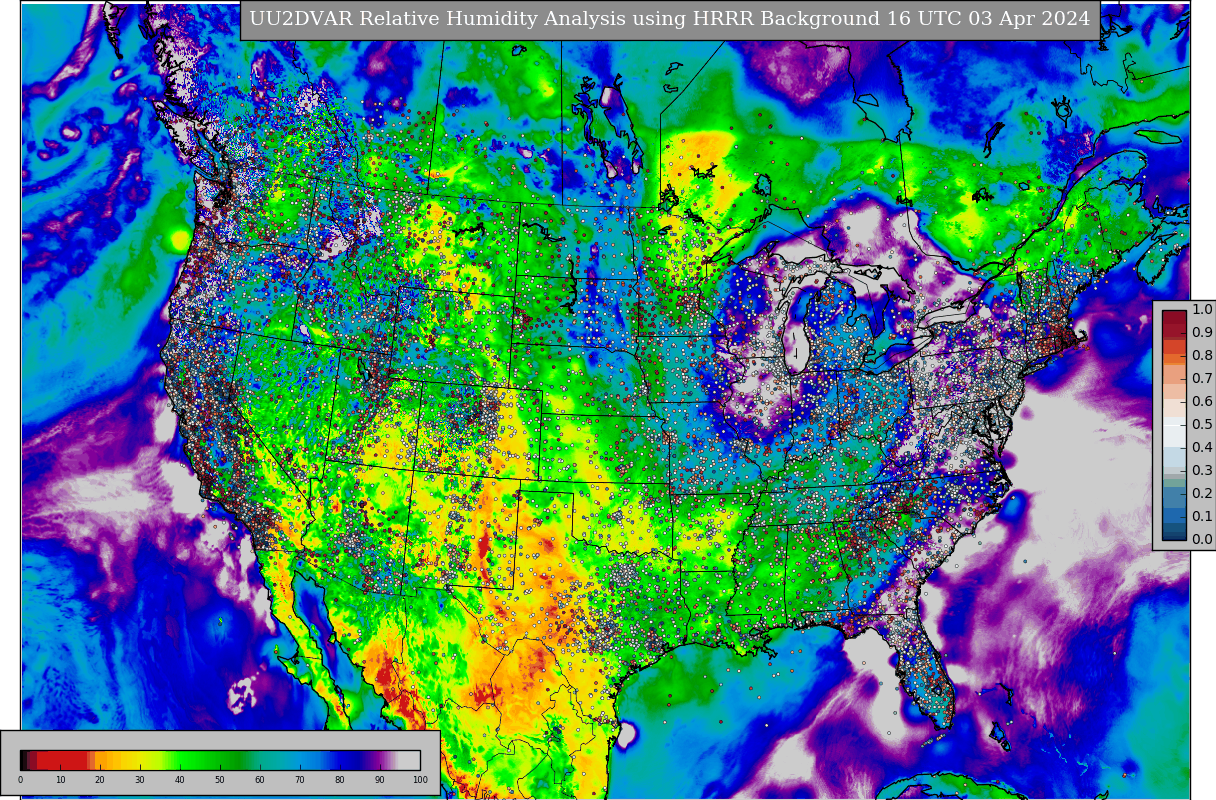Click the '50' tick label on humidity colorbar
Viewport: 1216px width, 800px height.
(x=220, y=780)
